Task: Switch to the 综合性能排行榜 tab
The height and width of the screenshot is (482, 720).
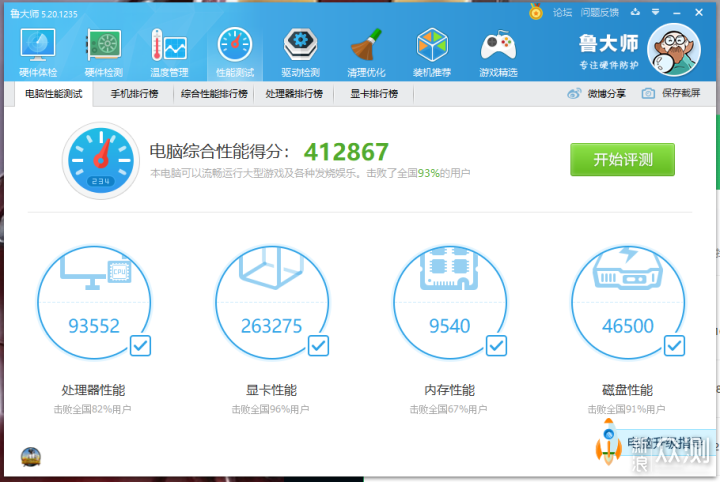Action: click(x=214, y=94)
